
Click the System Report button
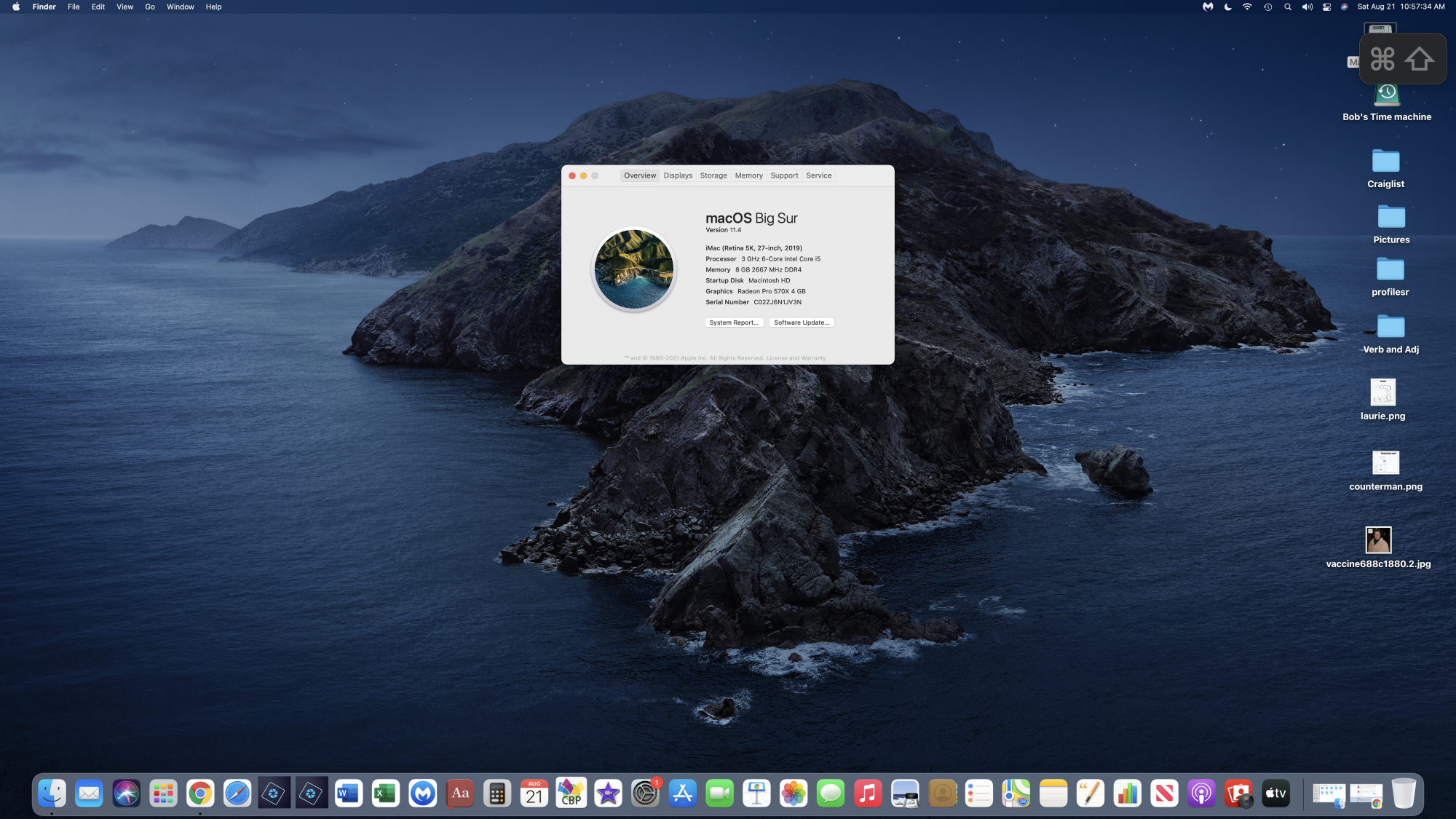tap(734, 323)
